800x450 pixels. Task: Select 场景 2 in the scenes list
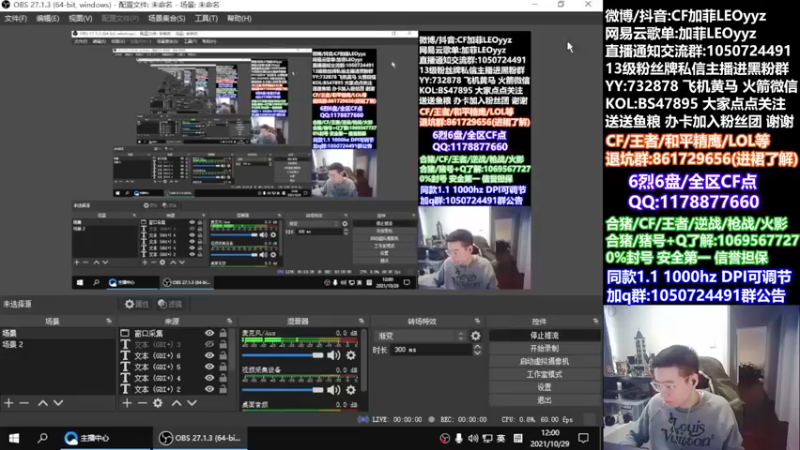click(58, 344)
